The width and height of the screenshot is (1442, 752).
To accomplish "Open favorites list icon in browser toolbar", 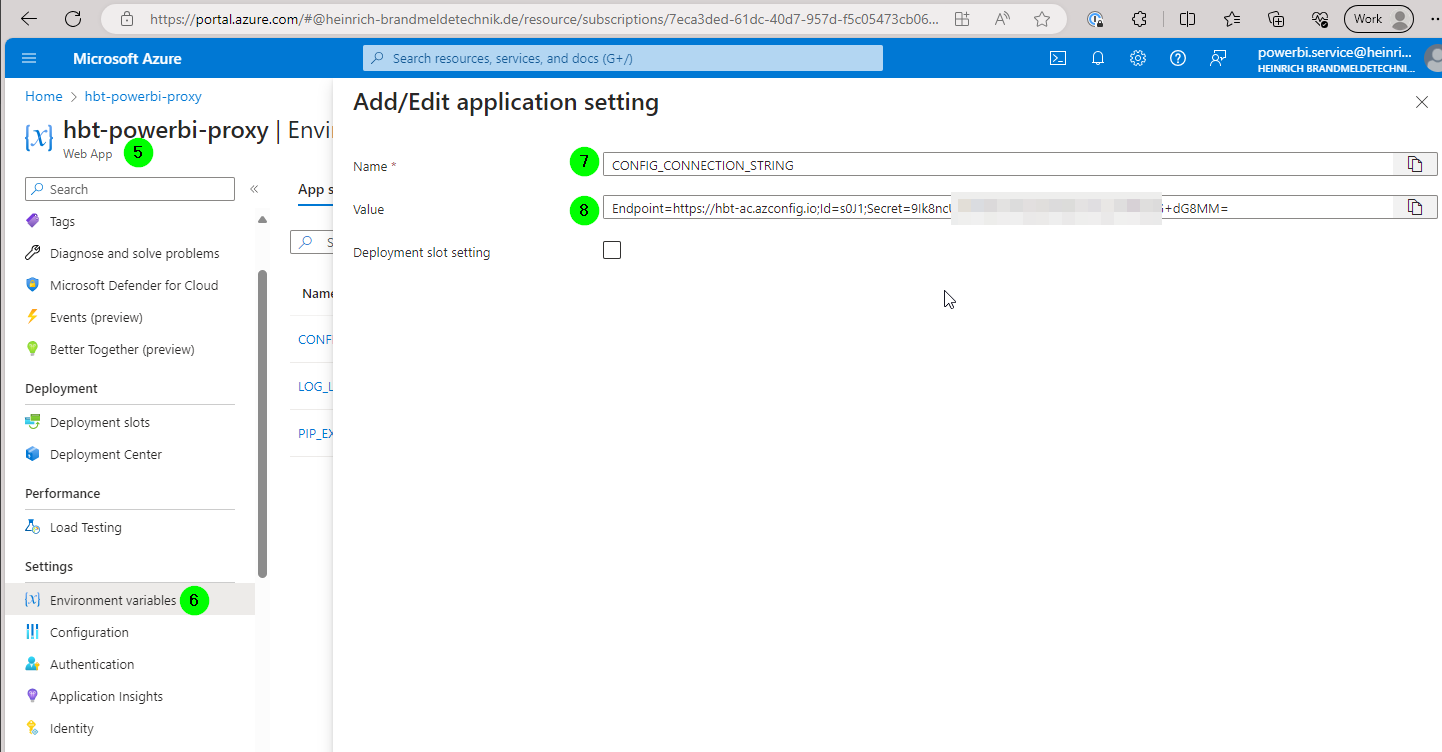I will click(x=1232, y=19).
